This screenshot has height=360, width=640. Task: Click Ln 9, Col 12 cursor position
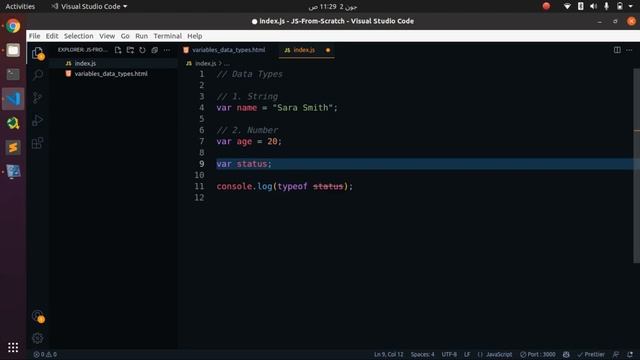pos(389,354)
